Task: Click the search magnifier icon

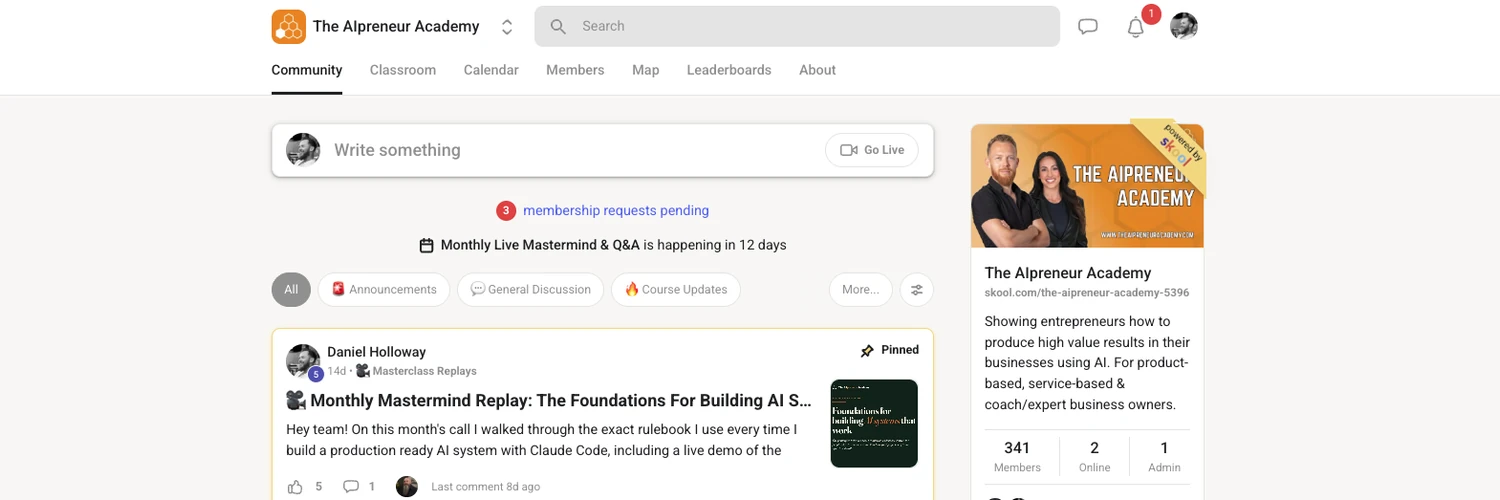Action: pyautogui.click(x=558, y=26)
